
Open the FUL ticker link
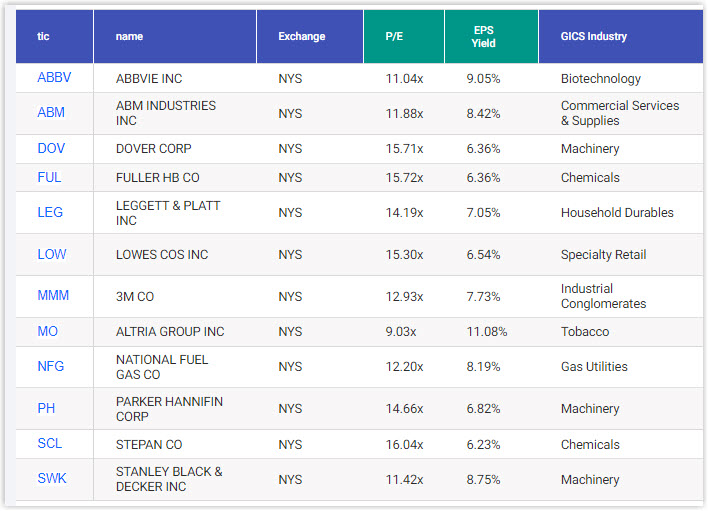[x=50, y=177]
